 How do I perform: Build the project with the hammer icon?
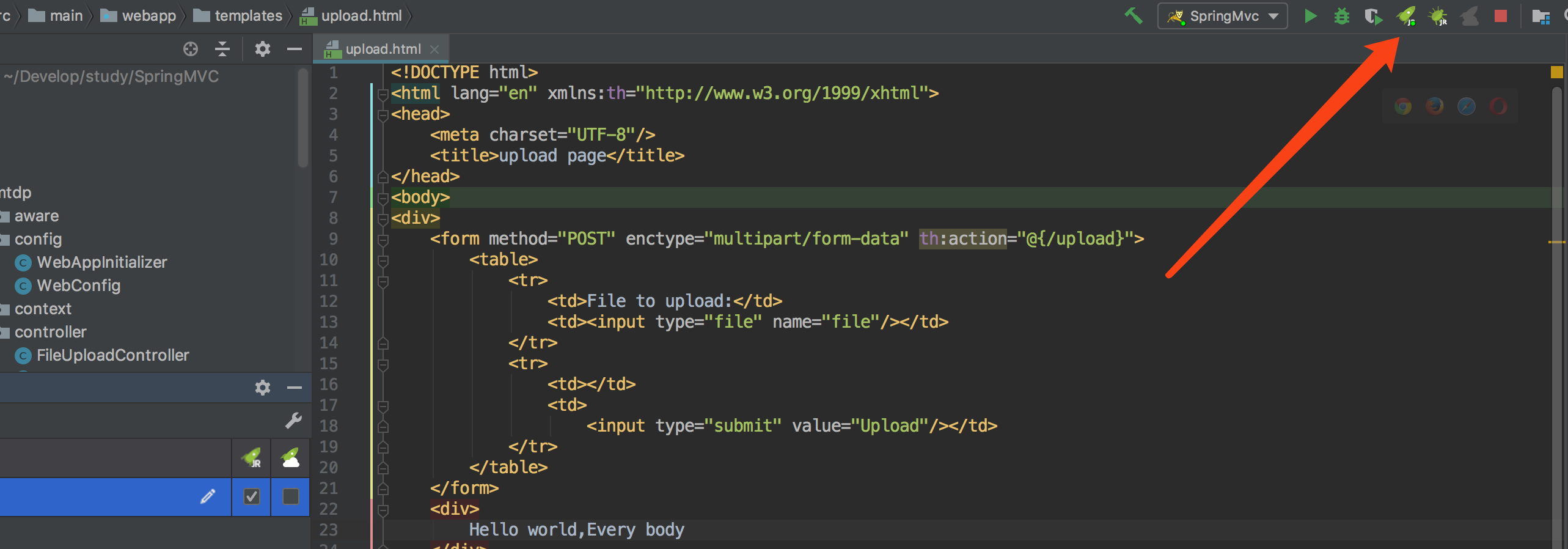[x=1133, y=16]
